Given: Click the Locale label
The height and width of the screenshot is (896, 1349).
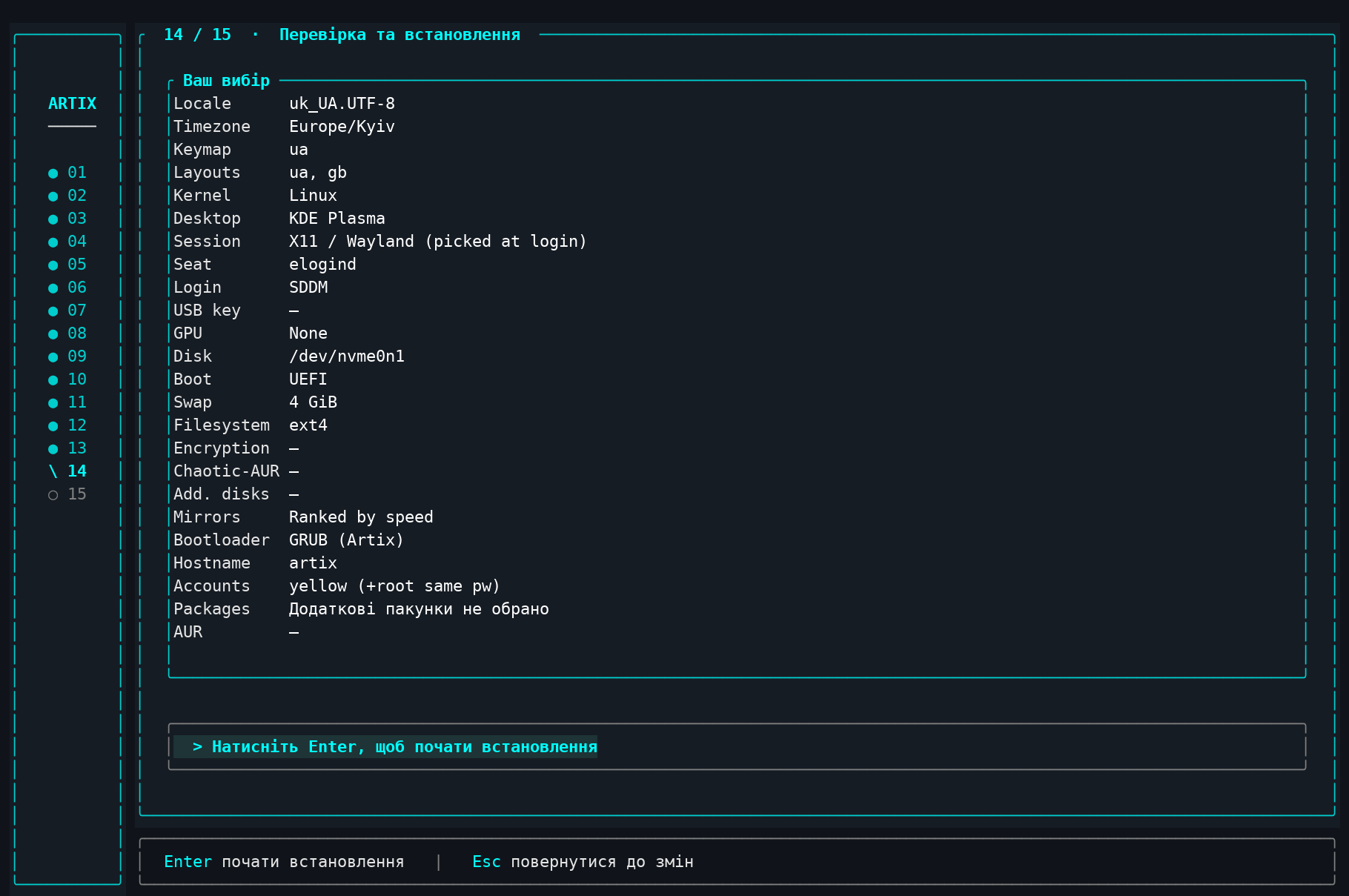Looking at the screenshot, I should pyautogui.click(x=202, y=104).
